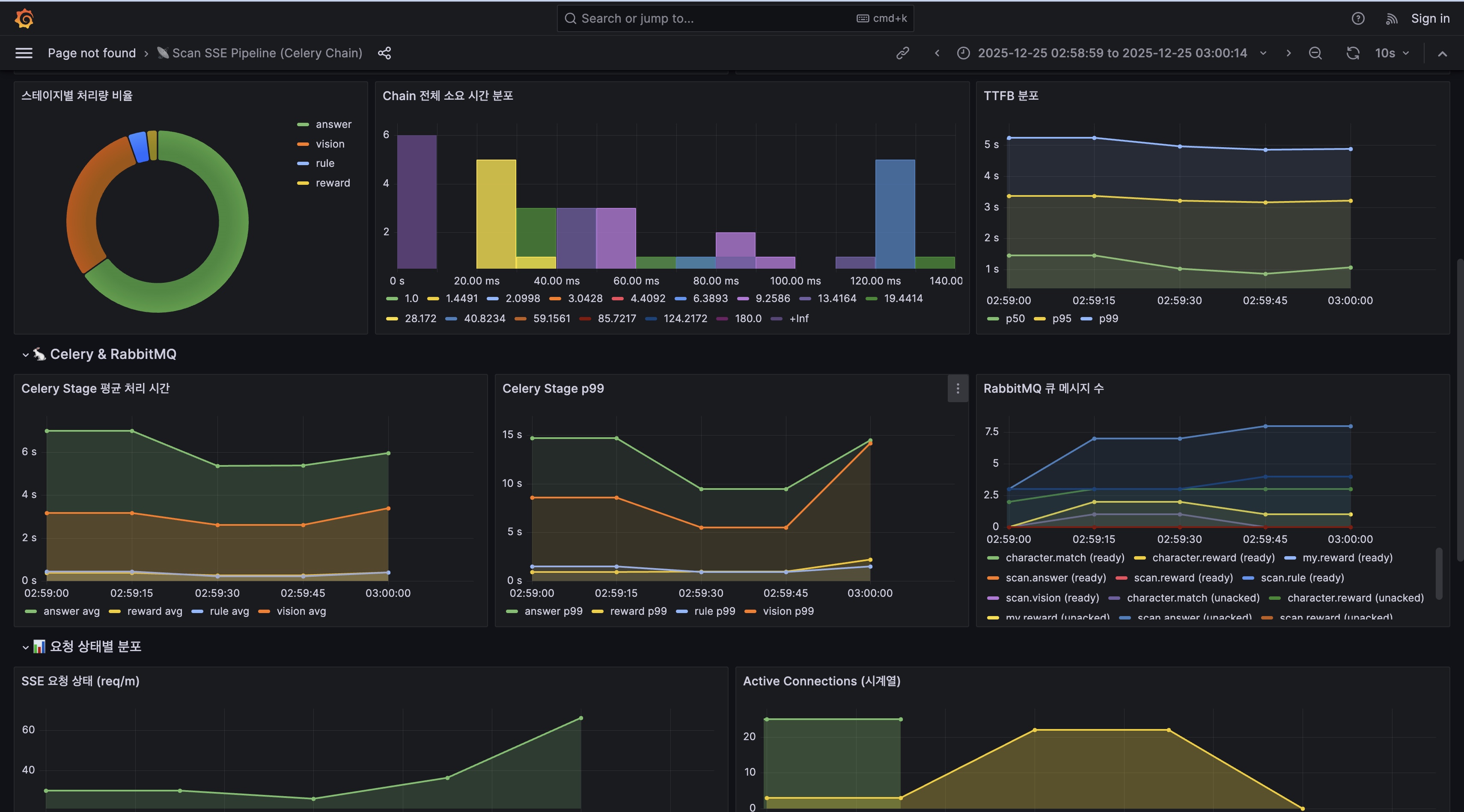Open the hamburger navigation menu
1464x812 pixels.
click(24, 53)
